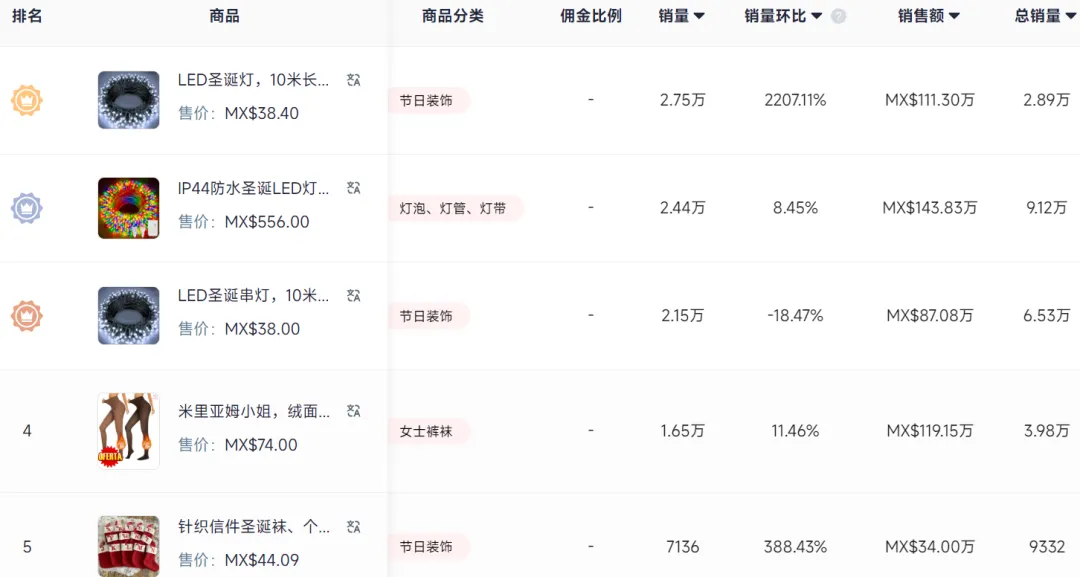Click the blue rank badge for second place
Image resolution: width=1080 pixels, height=577 pixels.
coord(27,208)
